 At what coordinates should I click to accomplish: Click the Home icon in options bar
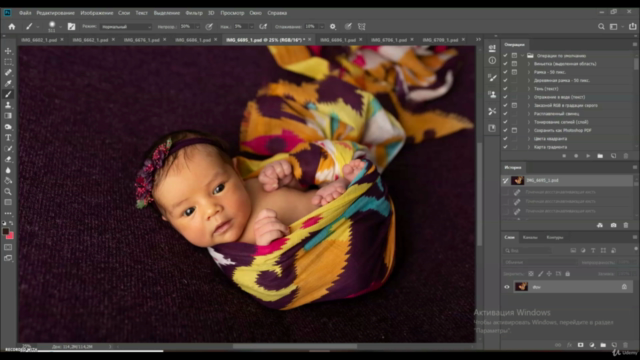[12, 27]
